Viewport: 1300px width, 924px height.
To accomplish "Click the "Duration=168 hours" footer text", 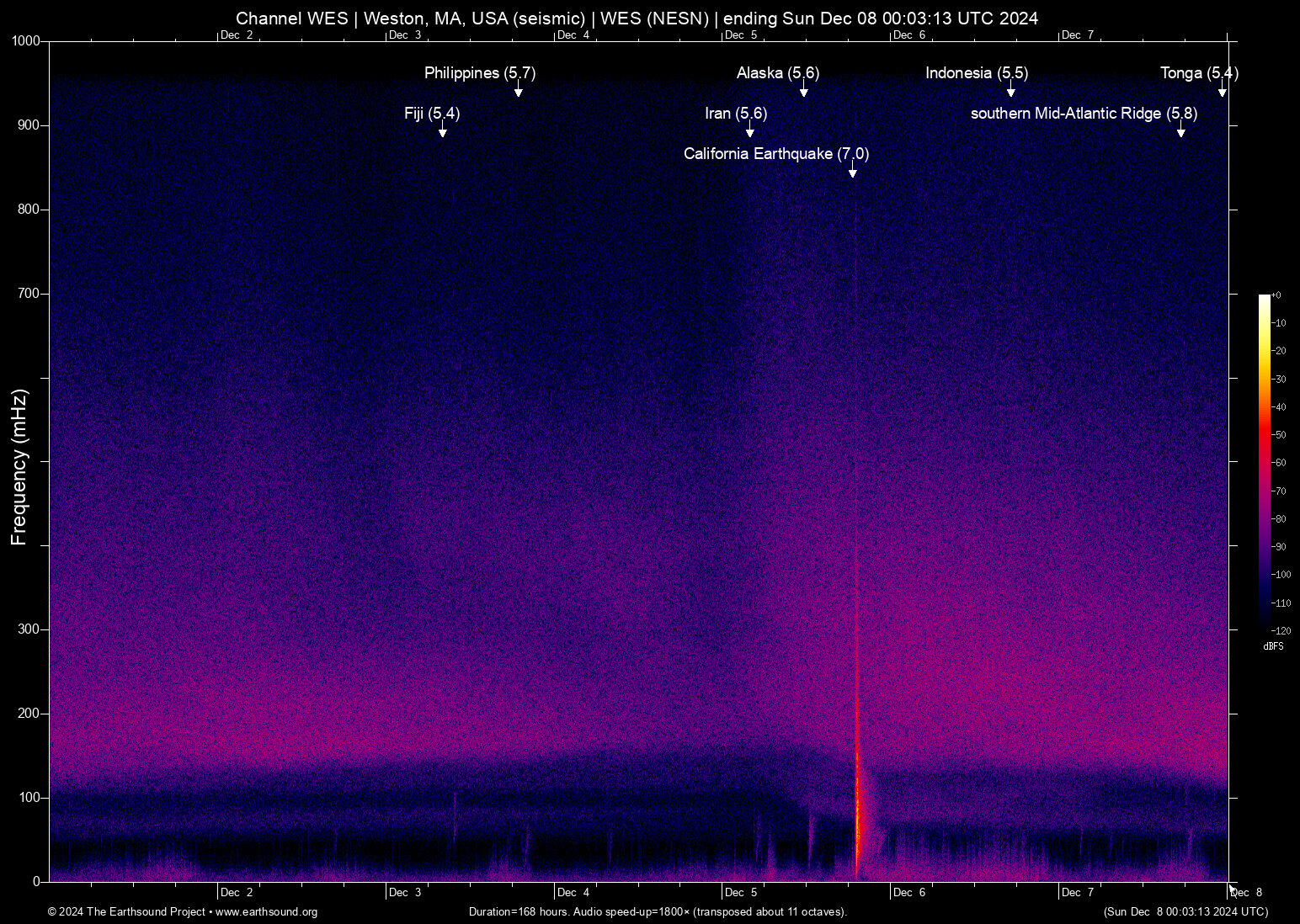I will pyautogui.click(x=658, y=912).
